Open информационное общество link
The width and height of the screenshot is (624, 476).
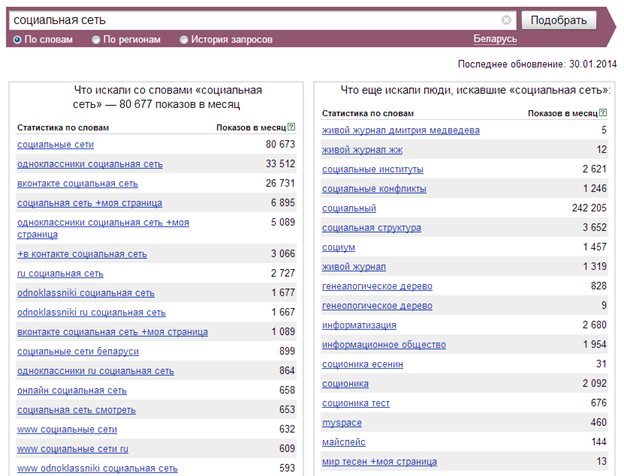click(x=384, y=345)
